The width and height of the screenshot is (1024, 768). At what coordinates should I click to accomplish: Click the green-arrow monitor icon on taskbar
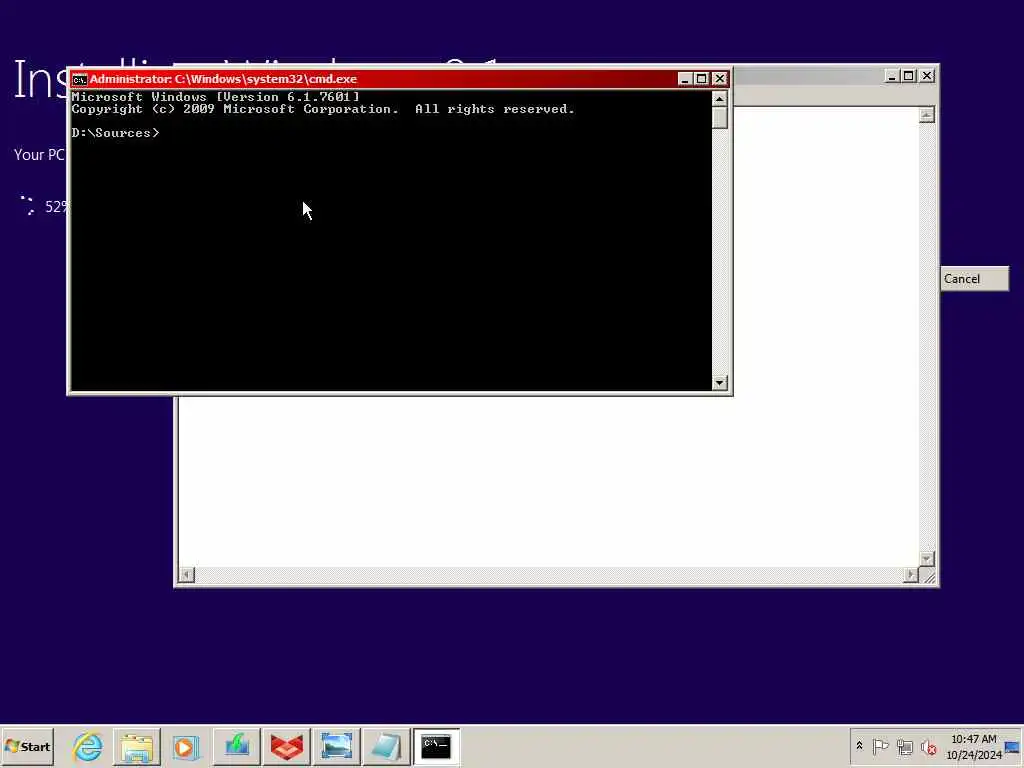click(x=236, y=746)
